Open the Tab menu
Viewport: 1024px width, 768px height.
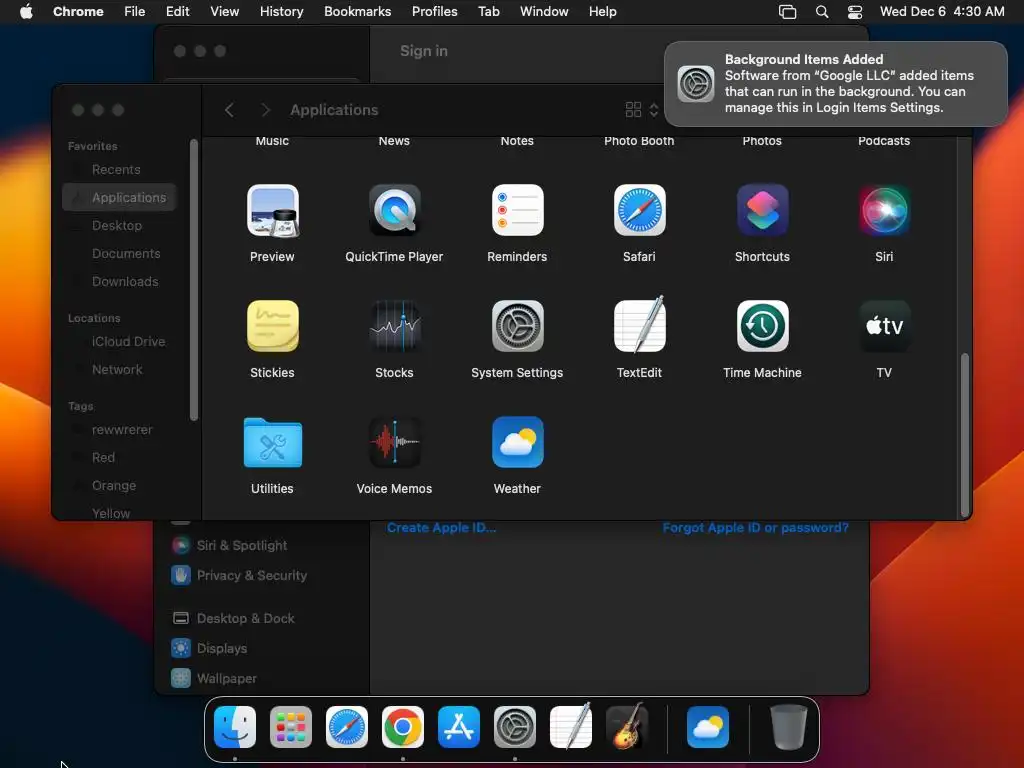click(x=488, y=12)
